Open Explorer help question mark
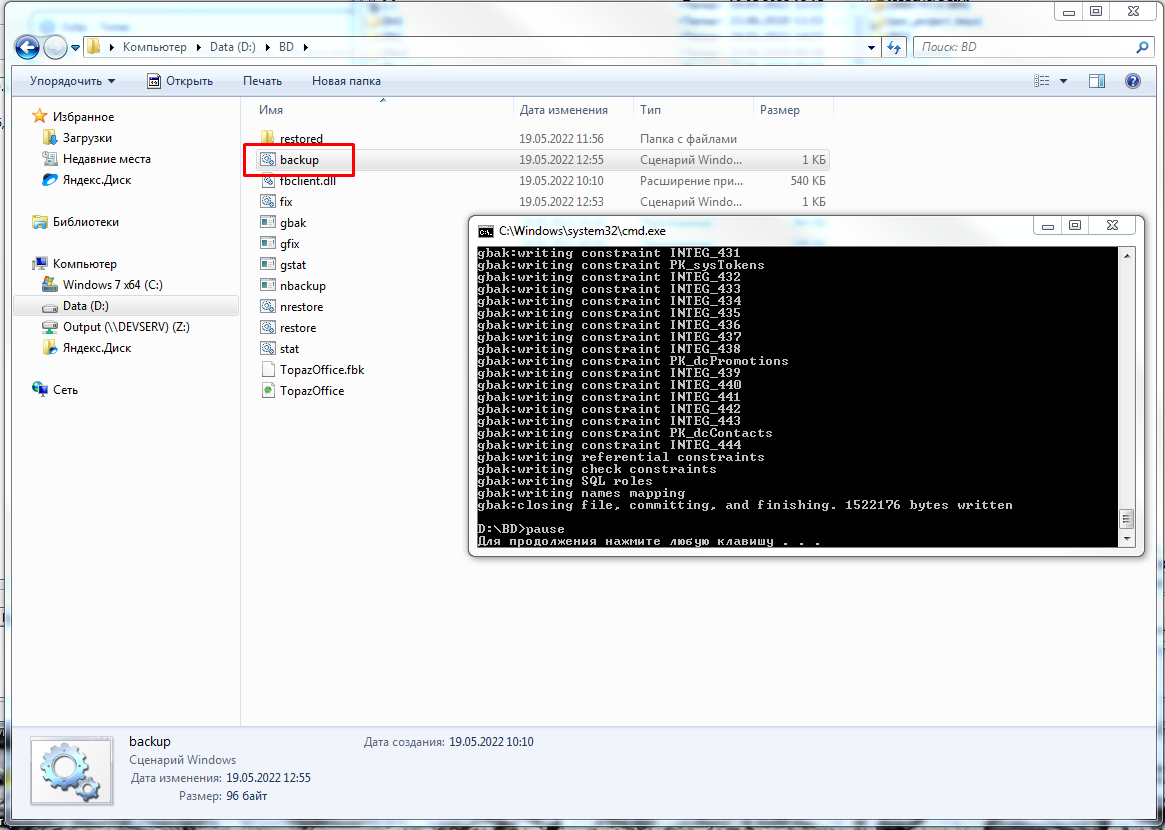The height and width of the screenshot is (830, 1165). click(x=1132, y=81)
